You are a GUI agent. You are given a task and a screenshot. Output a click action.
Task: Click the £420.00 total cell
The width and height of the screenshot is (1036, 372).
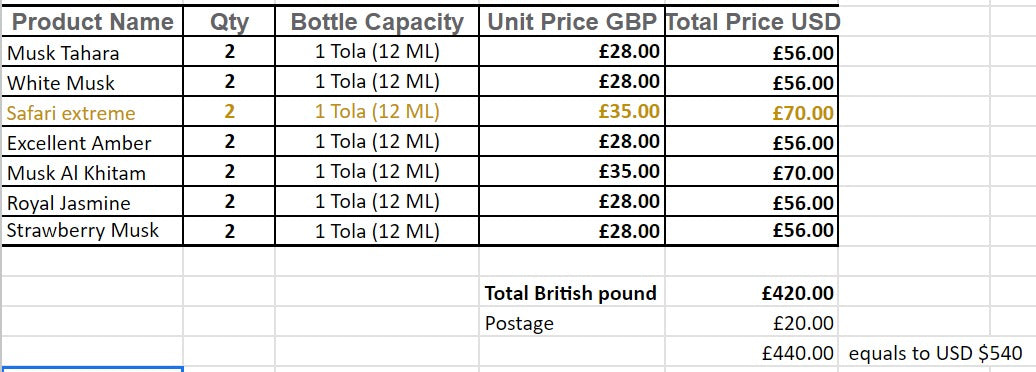coord(752,292)
